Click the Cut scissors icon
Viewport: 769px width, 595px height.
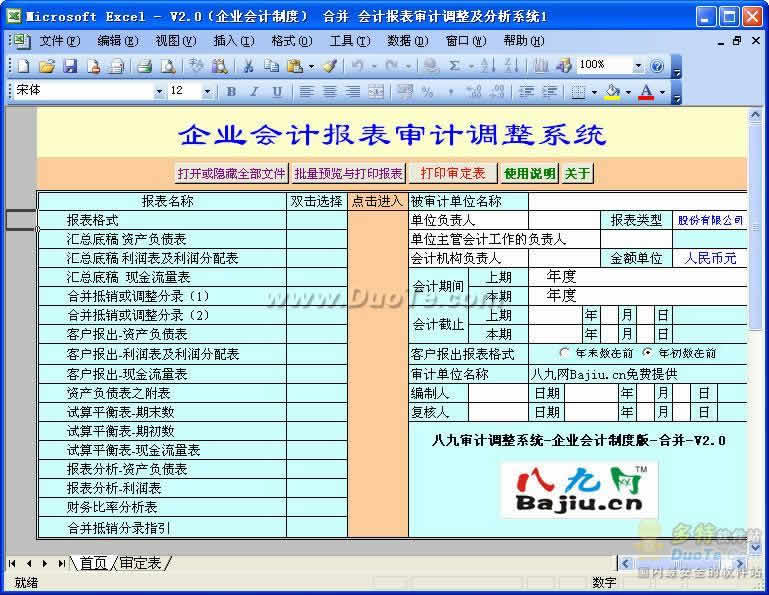coord(249,65)
